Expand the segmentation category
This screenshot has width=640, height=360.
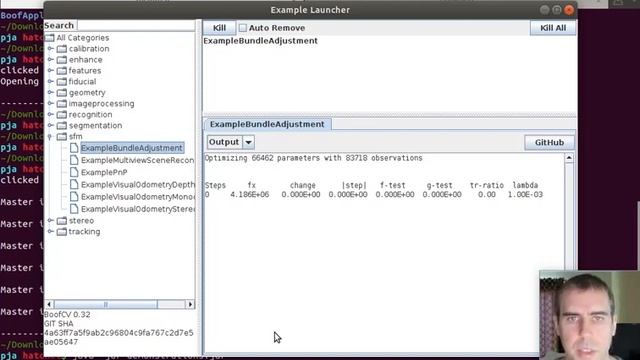click(50, 126)
